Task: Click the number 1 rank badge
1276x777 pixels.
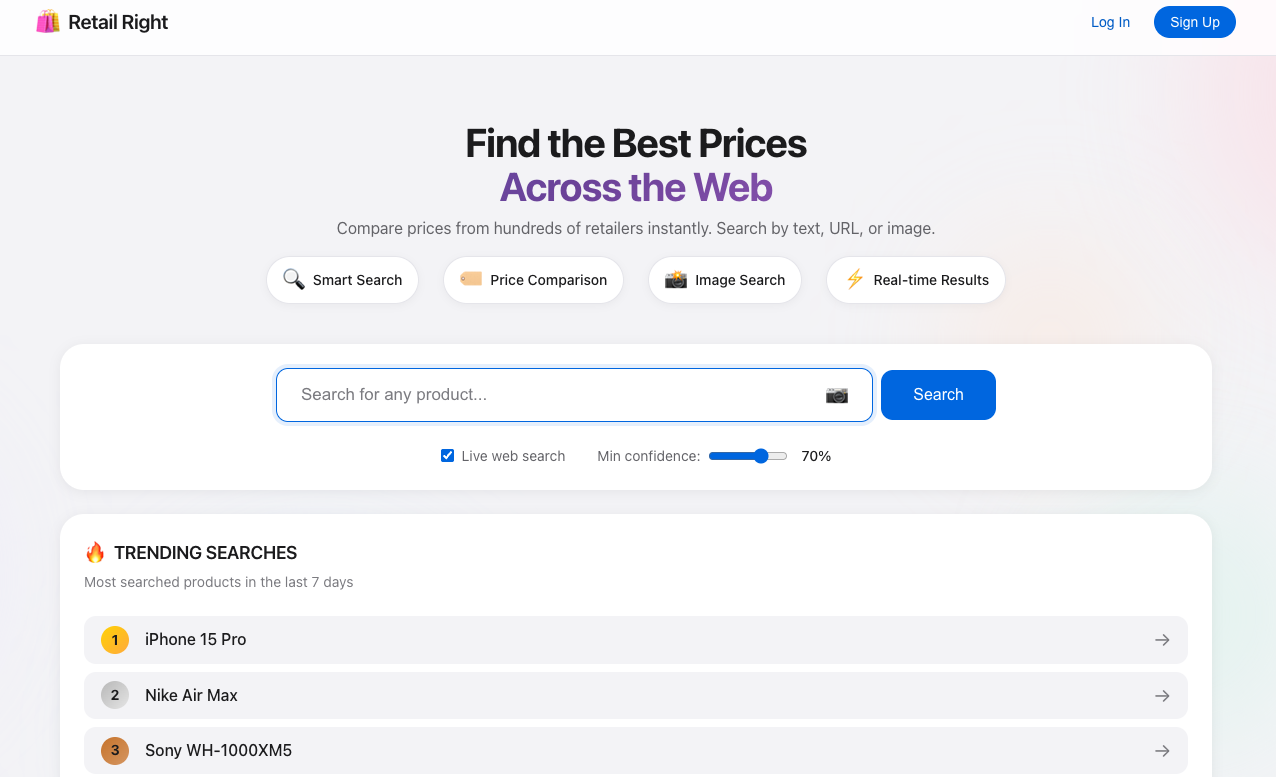Action: (x=114, y=639)
